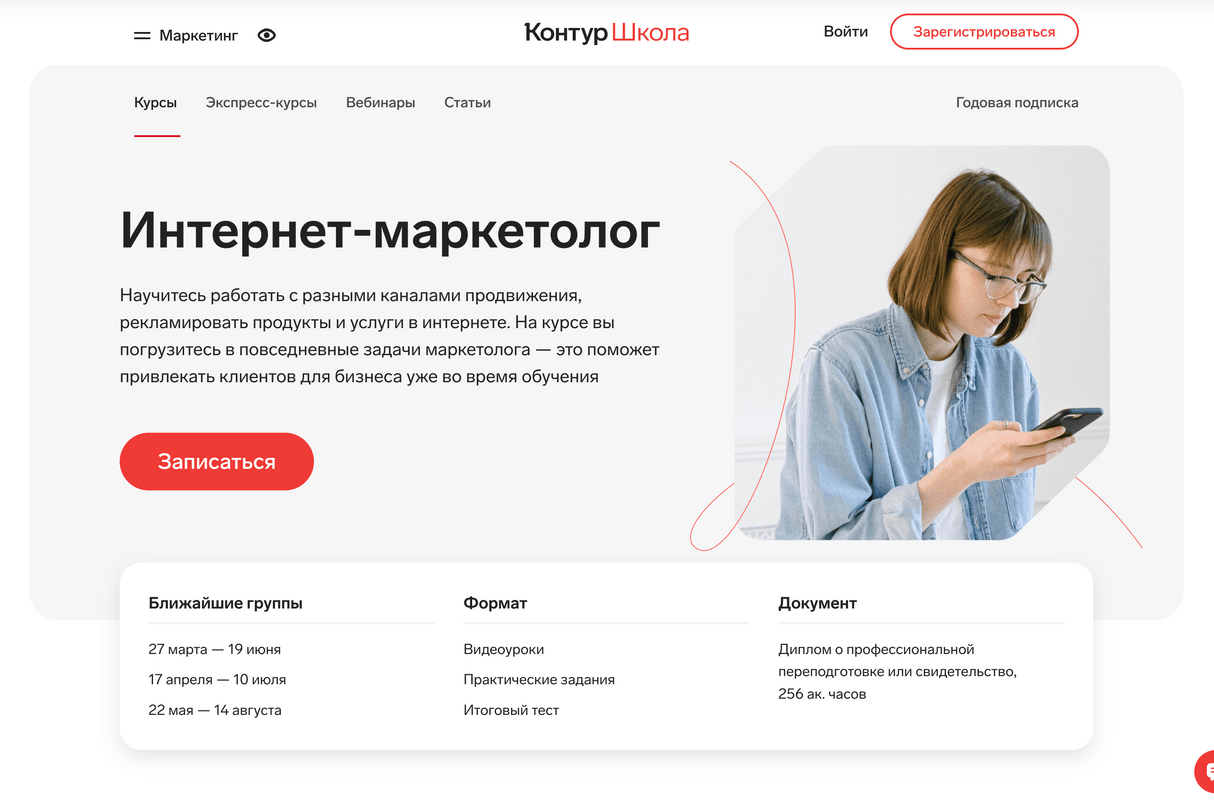
Task: Click the Интернет-маркетолог page heading
Action: 390,230
